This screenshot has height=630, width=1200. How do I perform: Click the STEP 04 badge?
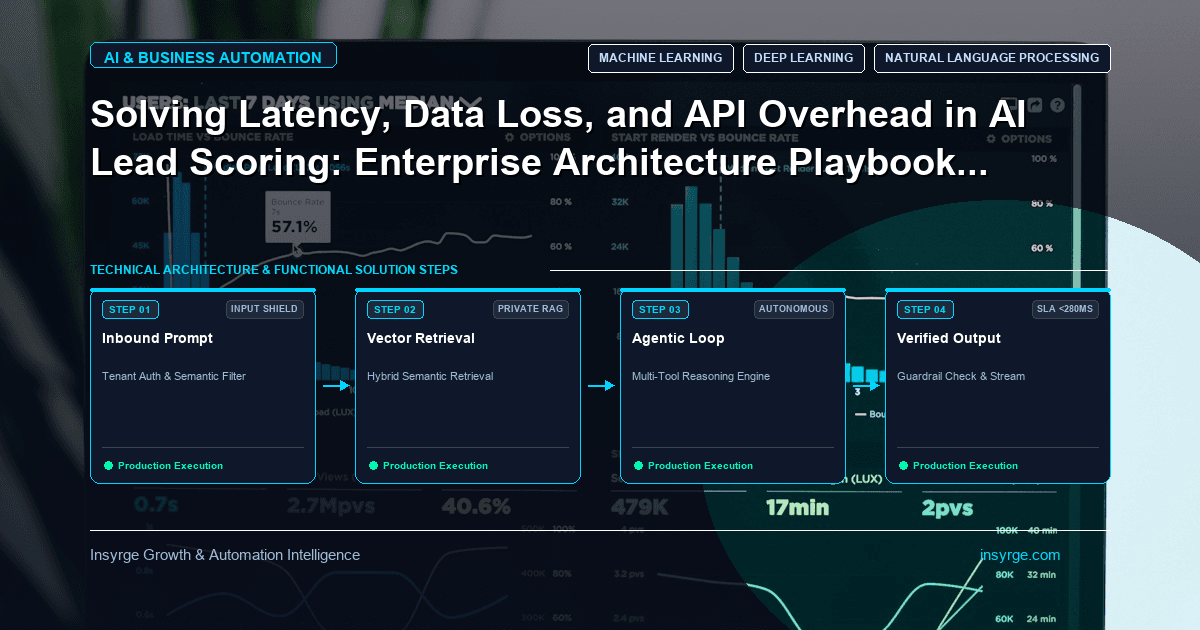(925, 309)
